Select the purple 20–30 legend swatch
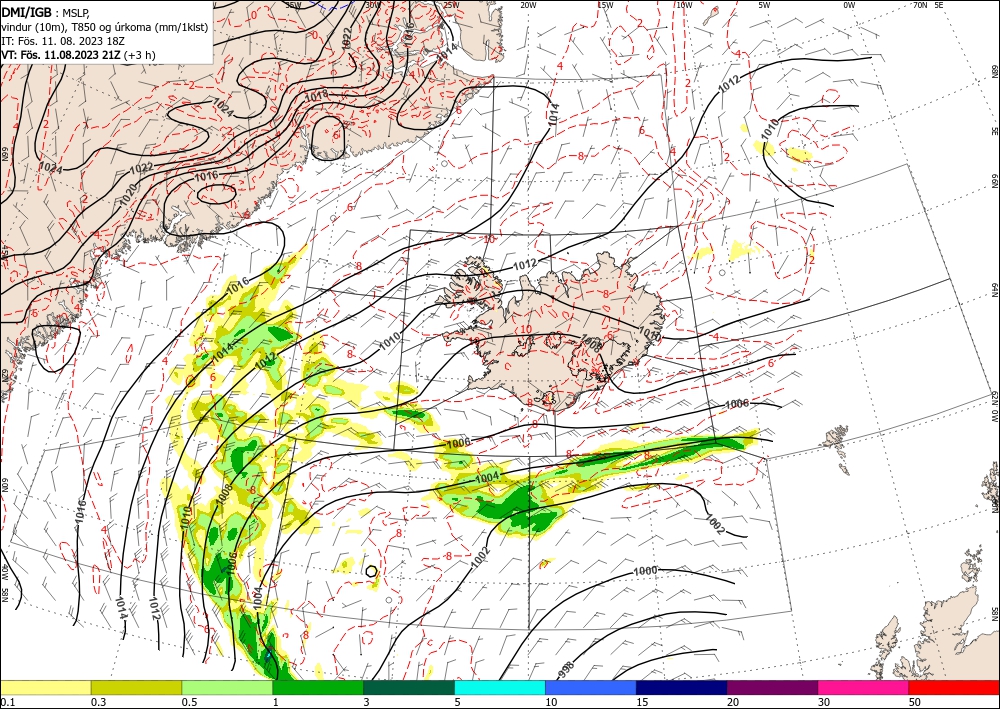1000x709 pixels. pos(772,688)
